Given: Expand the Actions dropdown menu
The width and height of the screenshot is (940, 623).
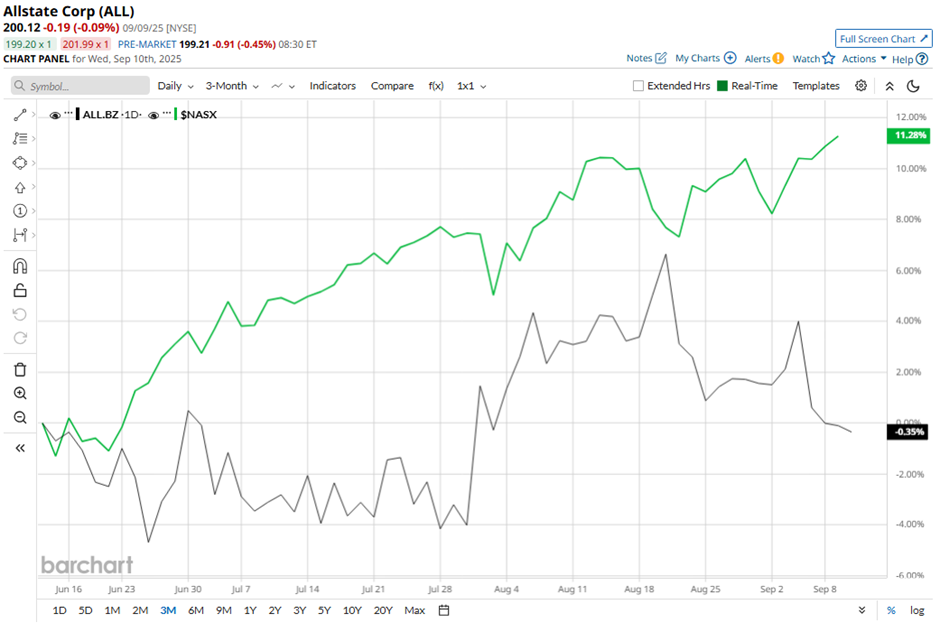Looking at the screenshot, I should coord(864,59).
